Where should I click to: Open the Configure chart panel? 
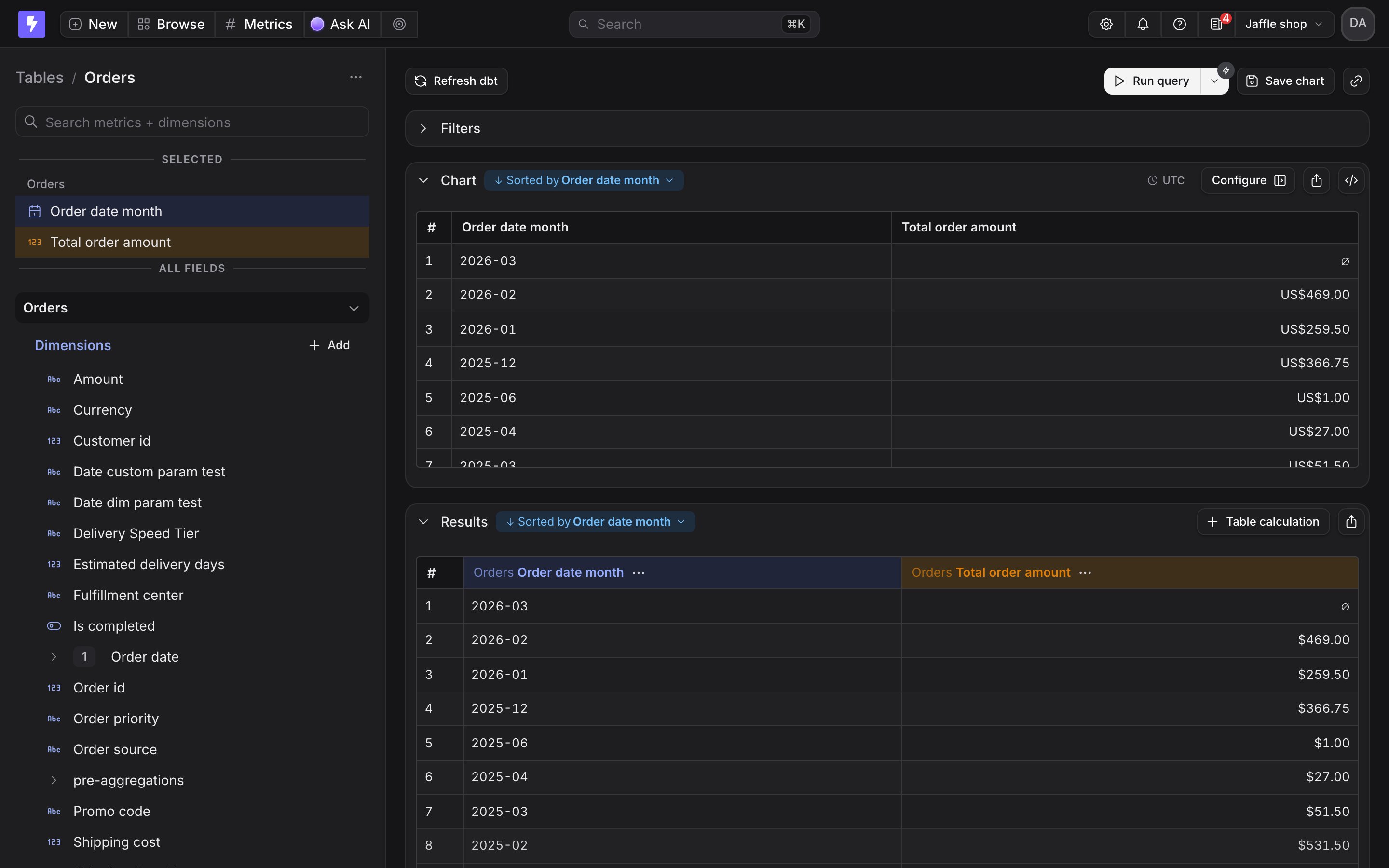(x=1248, y=180)
